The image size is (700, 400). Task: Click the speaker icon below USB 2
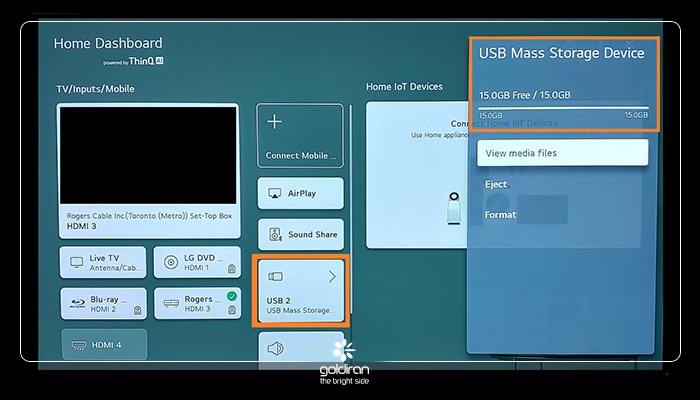[277, 350]
